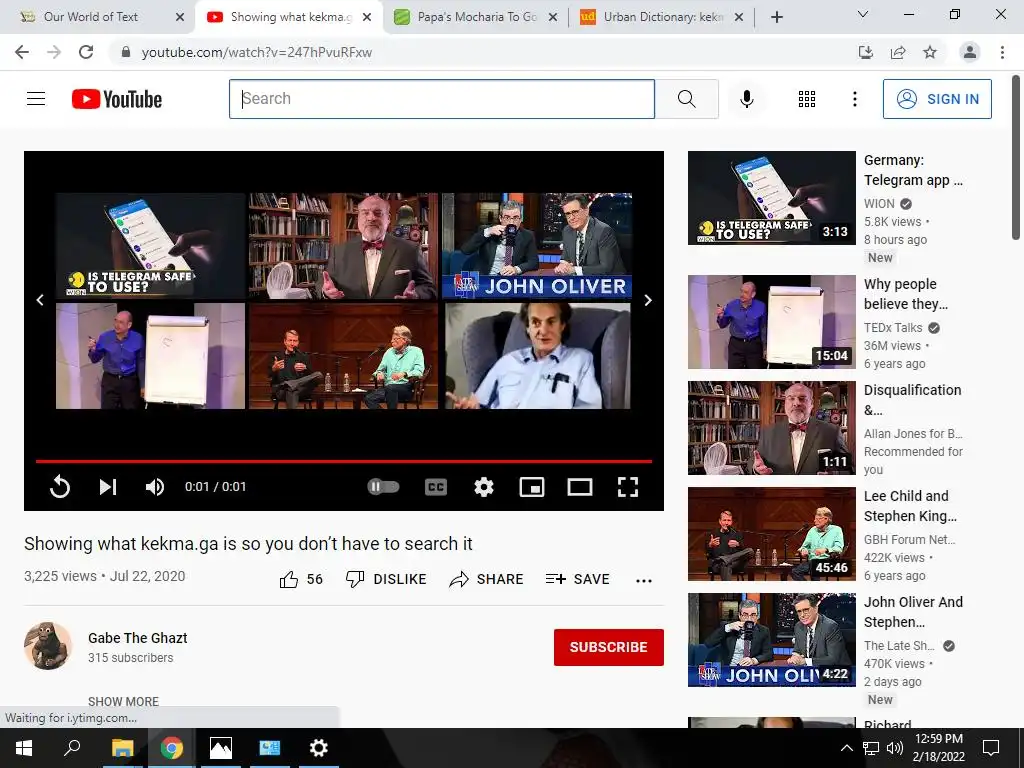This screenshot has height=768, width=1024.
Task: Click the page vertical scrollbar
Action: click(1016, 157)
